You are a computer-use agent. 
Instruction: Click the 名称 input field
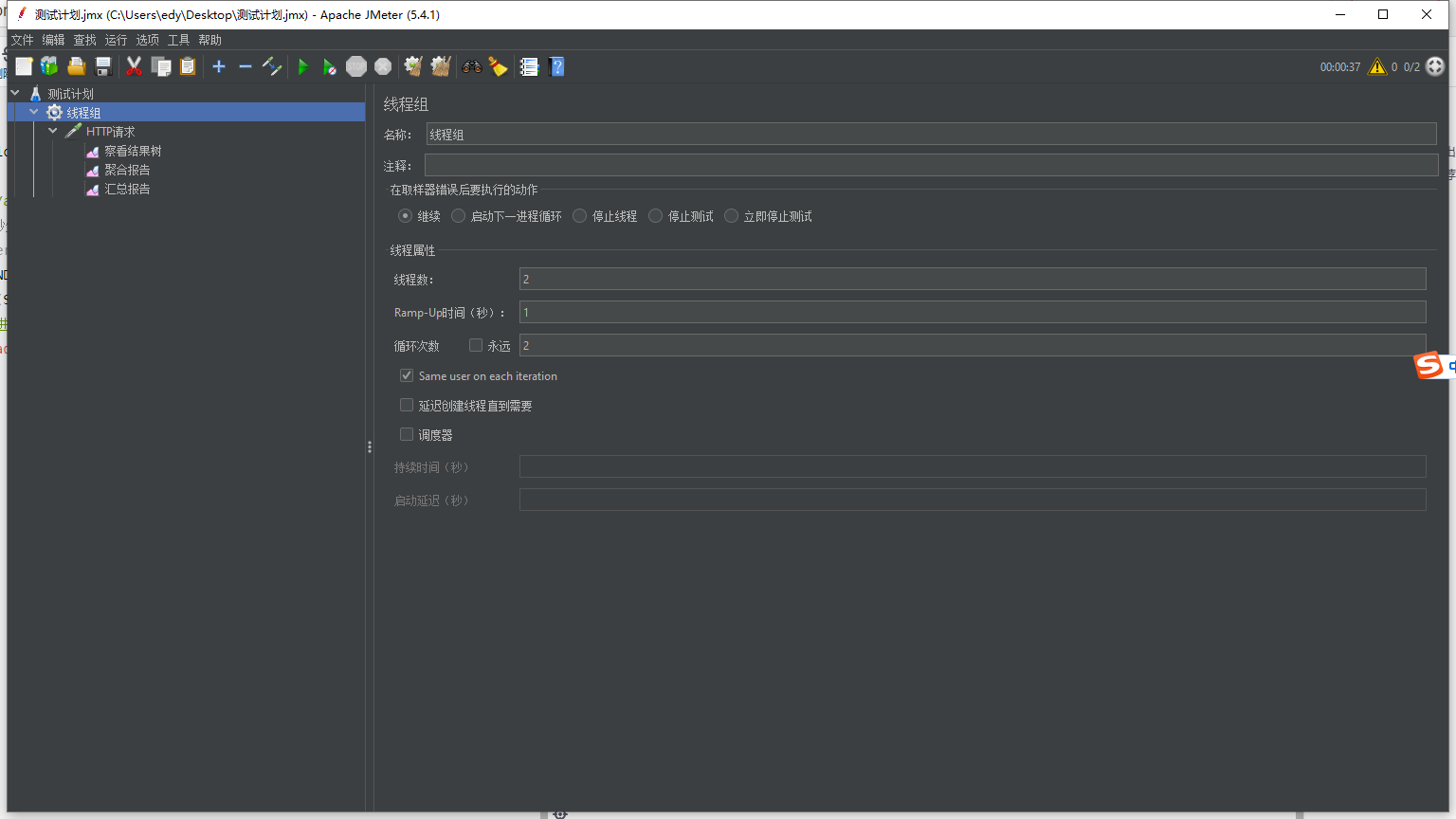point(931,134)
